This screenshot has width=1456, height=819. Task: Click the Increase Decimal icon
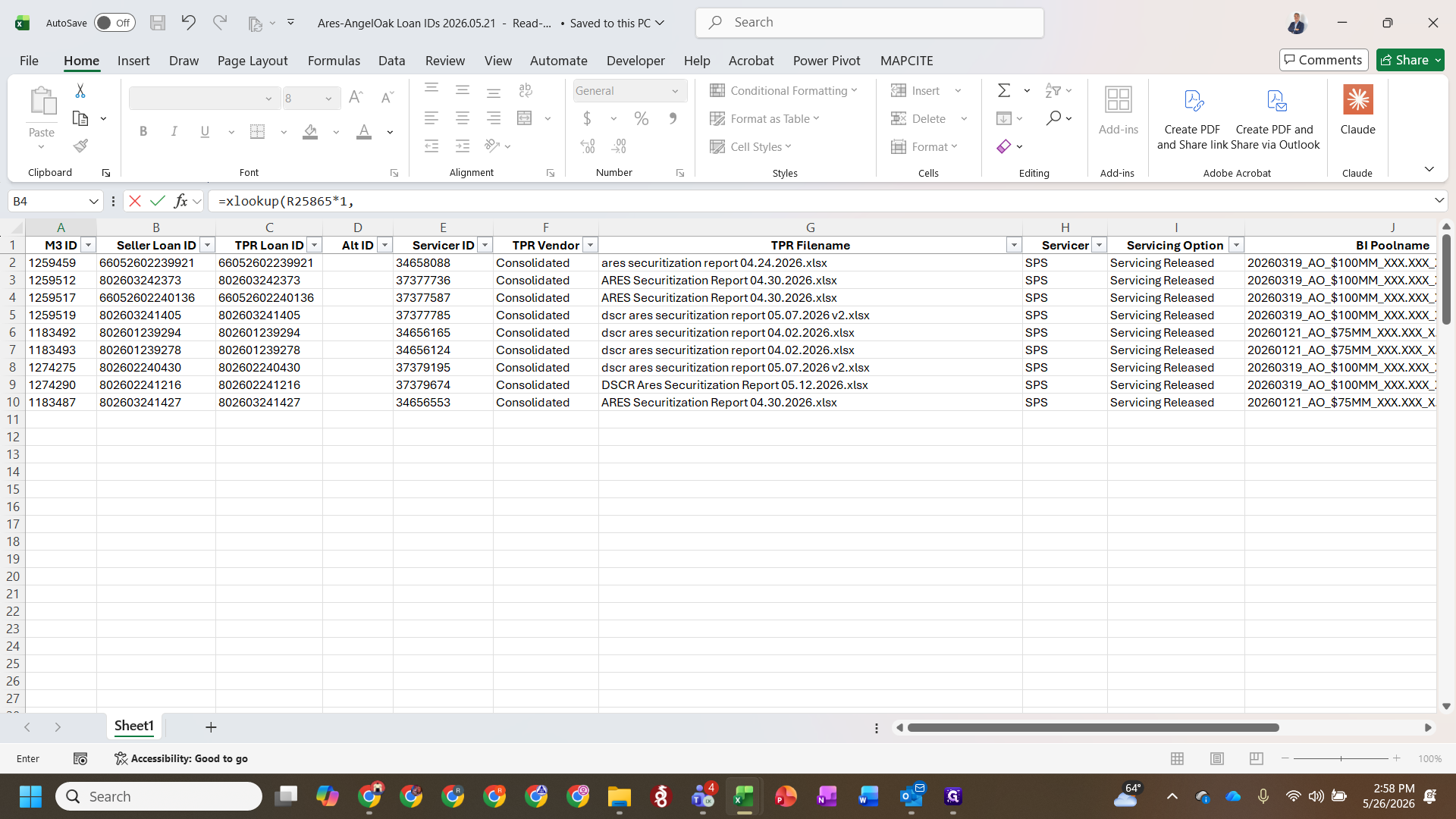588,146
